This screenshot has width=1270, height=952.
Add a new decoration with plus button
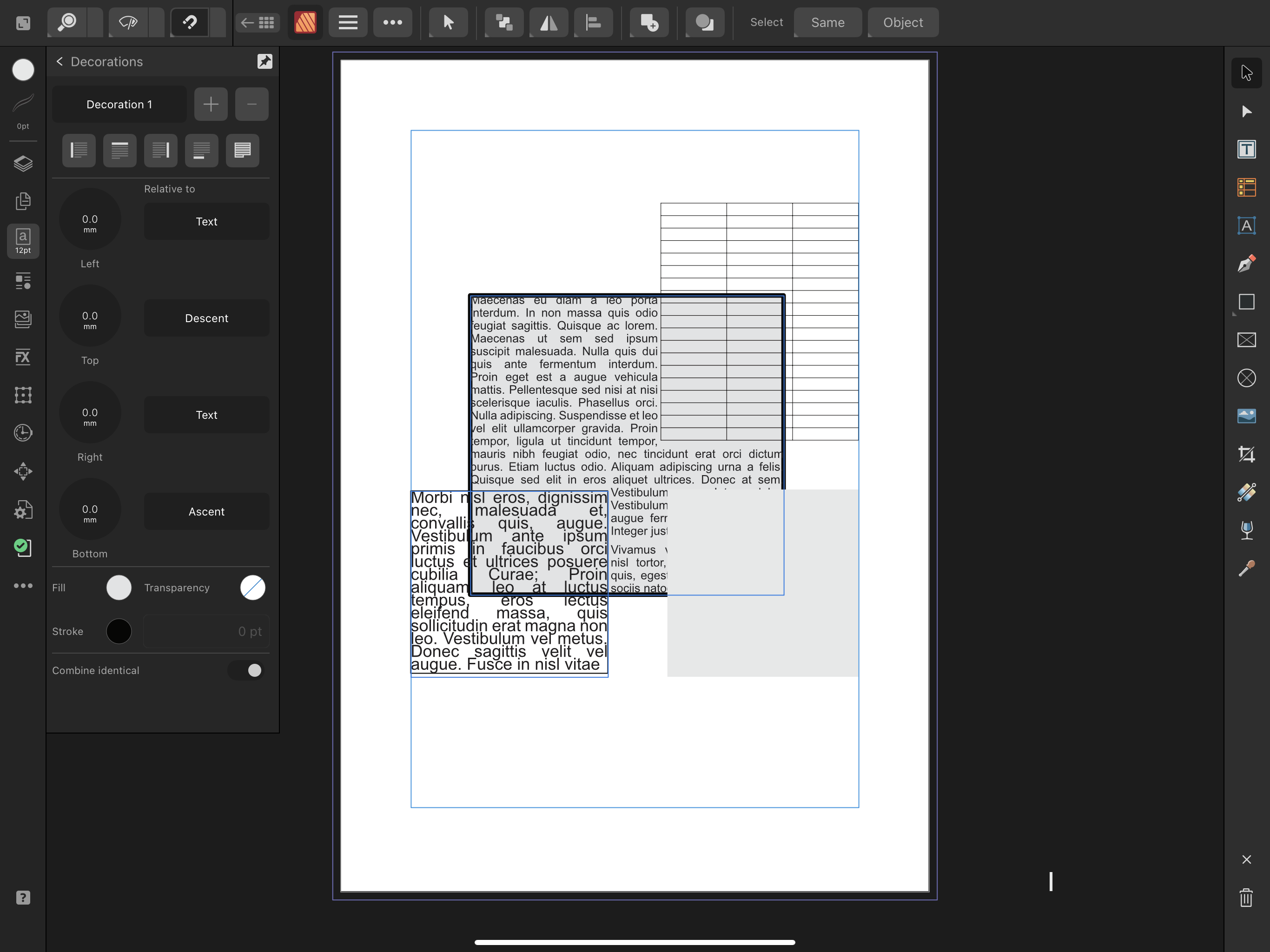click(211, 104)
